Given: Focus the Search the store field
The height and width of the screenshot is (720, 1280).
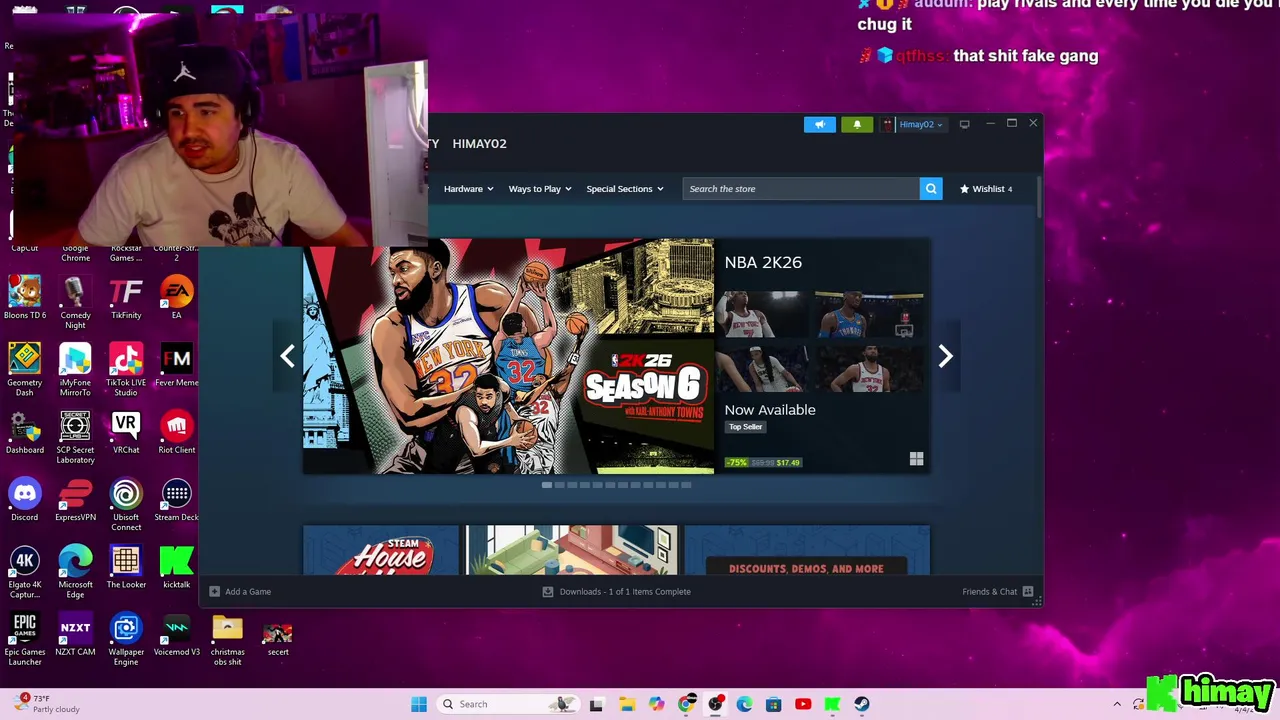Looking at the screenshot, I should pos(801,189).
